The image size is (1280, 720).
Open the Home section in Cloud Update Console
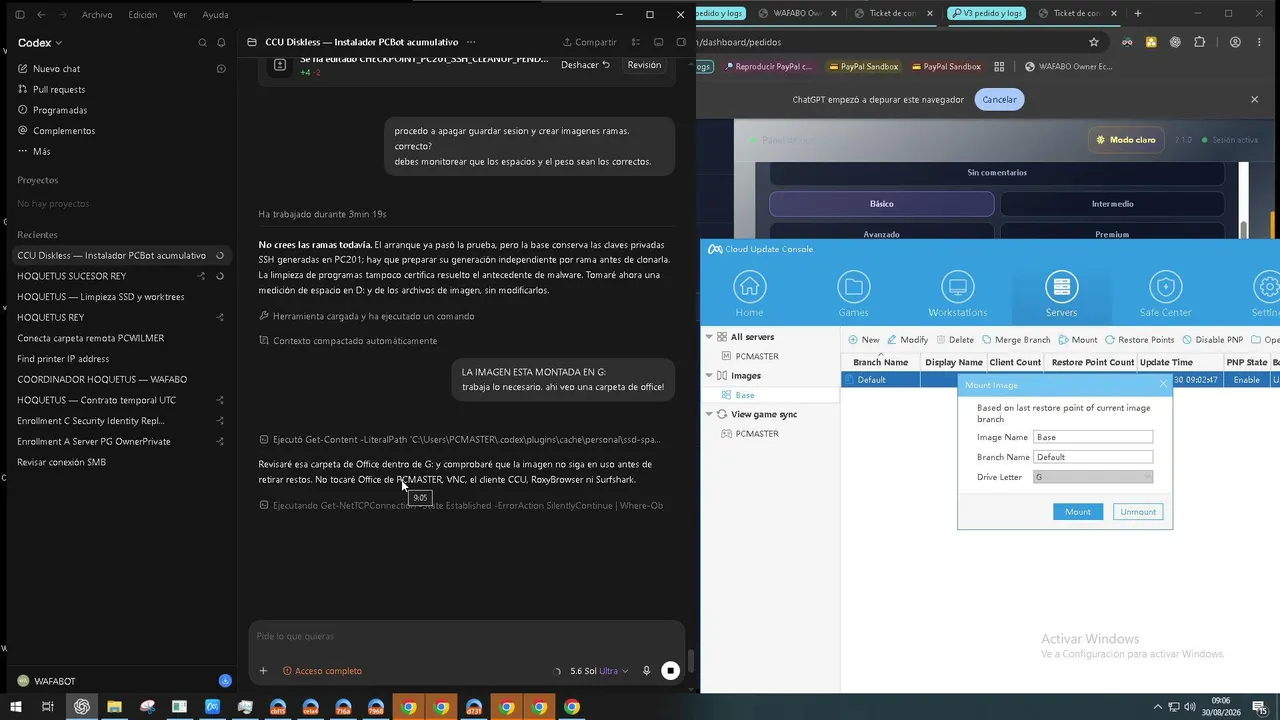coord(750,295)
